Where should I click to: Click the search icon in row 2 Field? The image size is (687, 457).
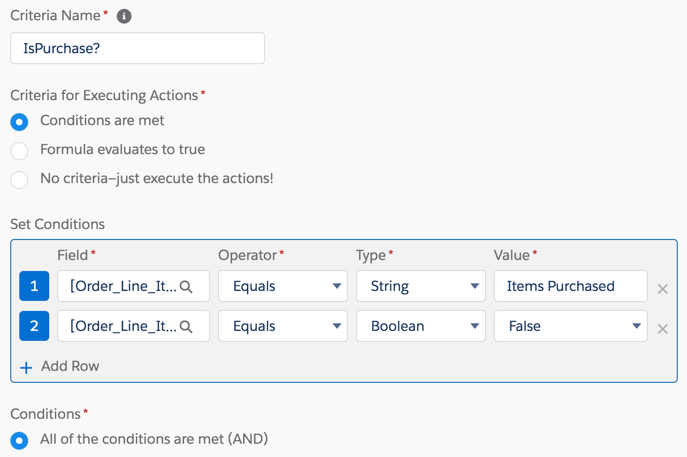[x=186, y=327]
